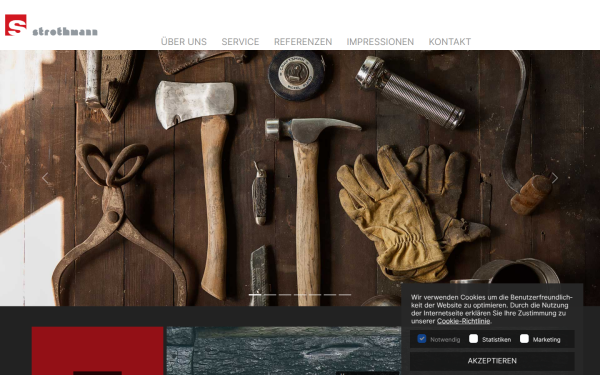Advance slideshow with right arrow

point(554,178)
